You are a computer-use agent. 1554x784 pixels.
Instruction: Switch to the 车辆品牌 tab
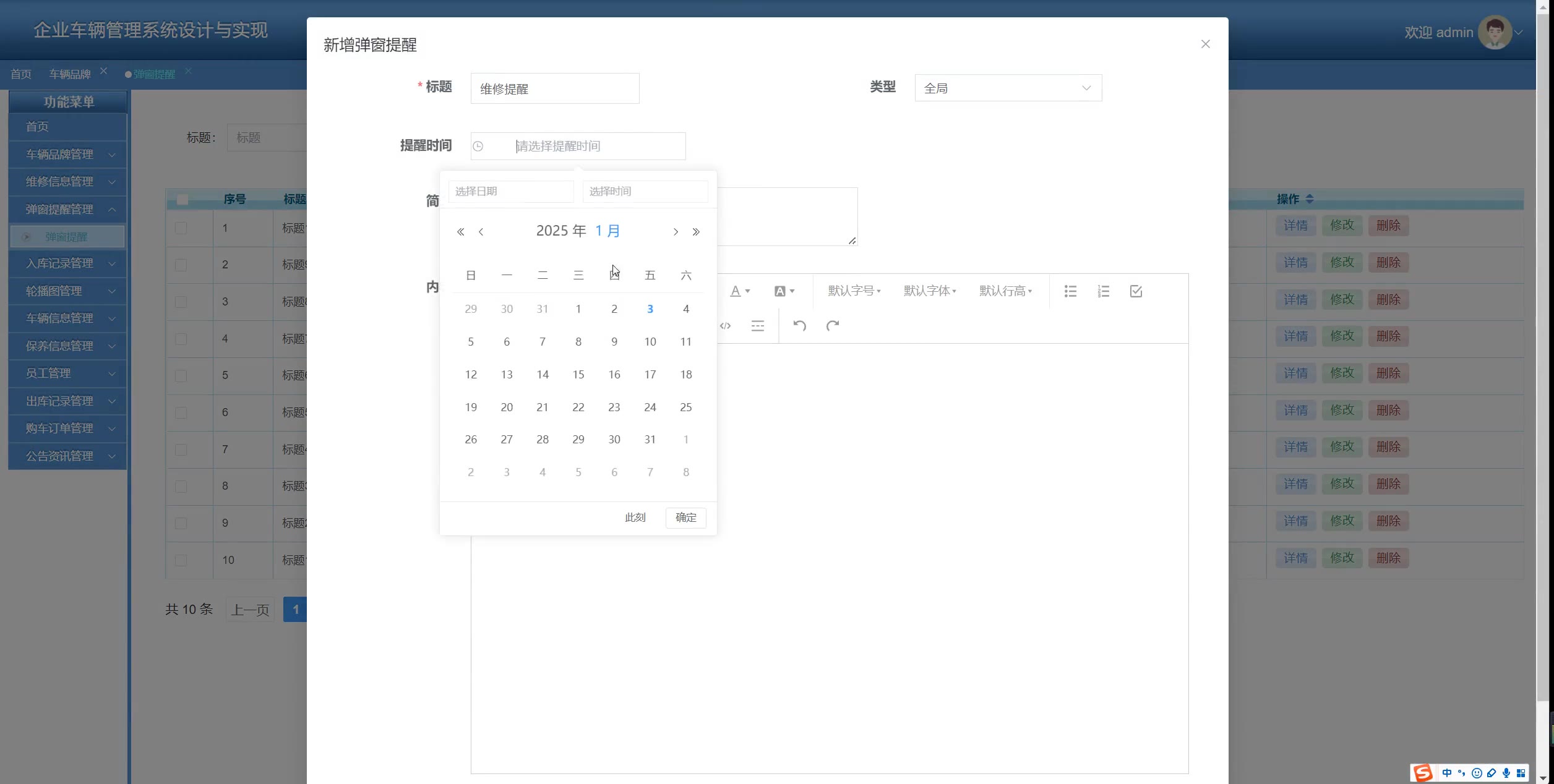click(x=70, y=74)
